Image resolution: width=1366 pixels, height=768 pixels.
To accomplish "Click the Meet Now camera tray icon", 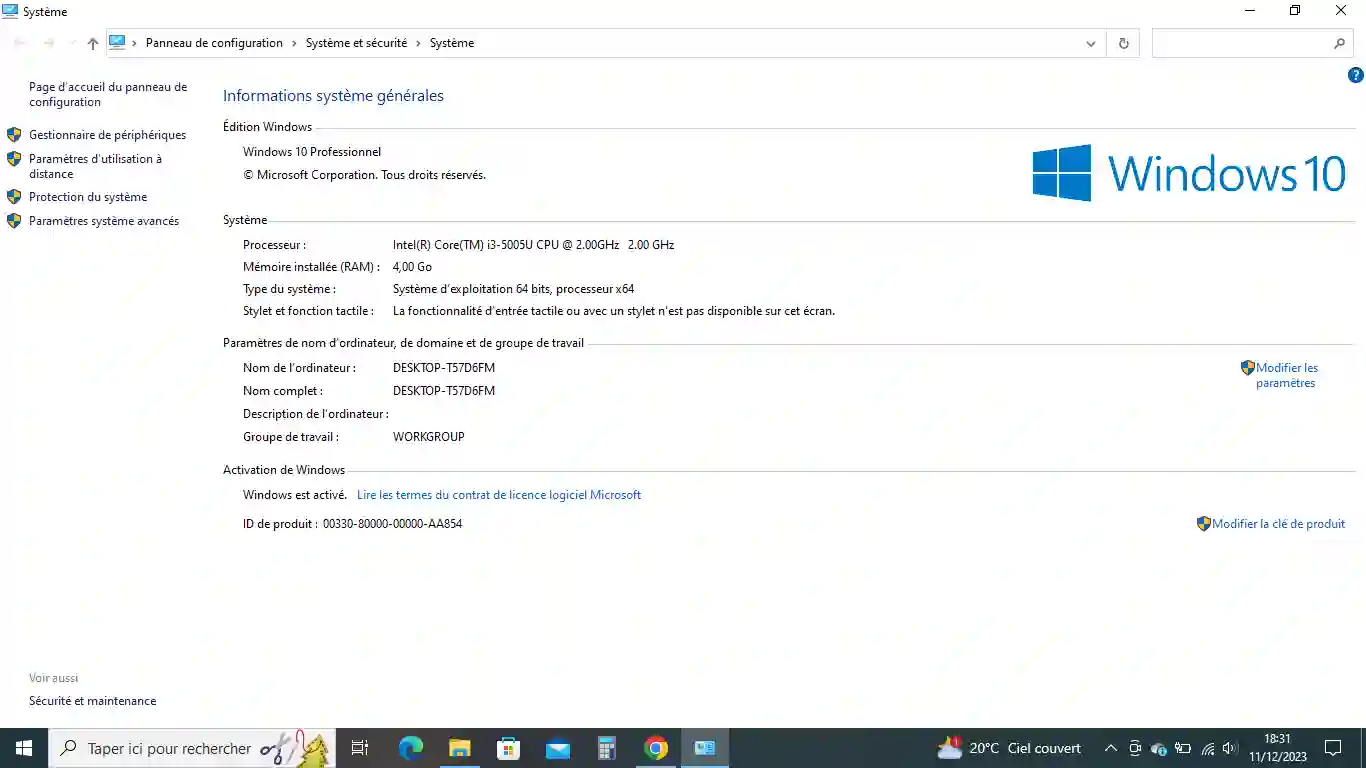I will click(x=1135, y=748).
